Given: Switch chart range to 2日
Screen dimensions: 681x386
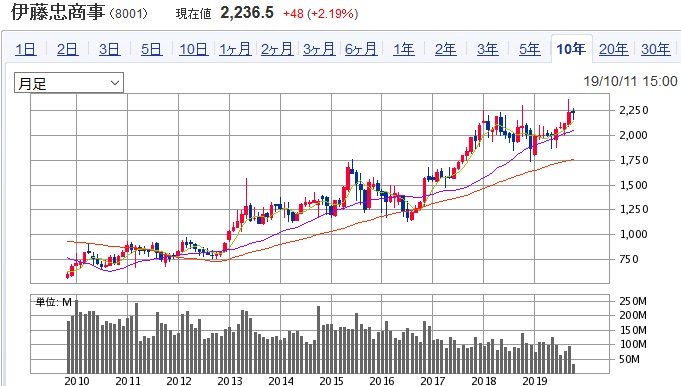Looking at the screenshot, I should (x=67, y=49).
